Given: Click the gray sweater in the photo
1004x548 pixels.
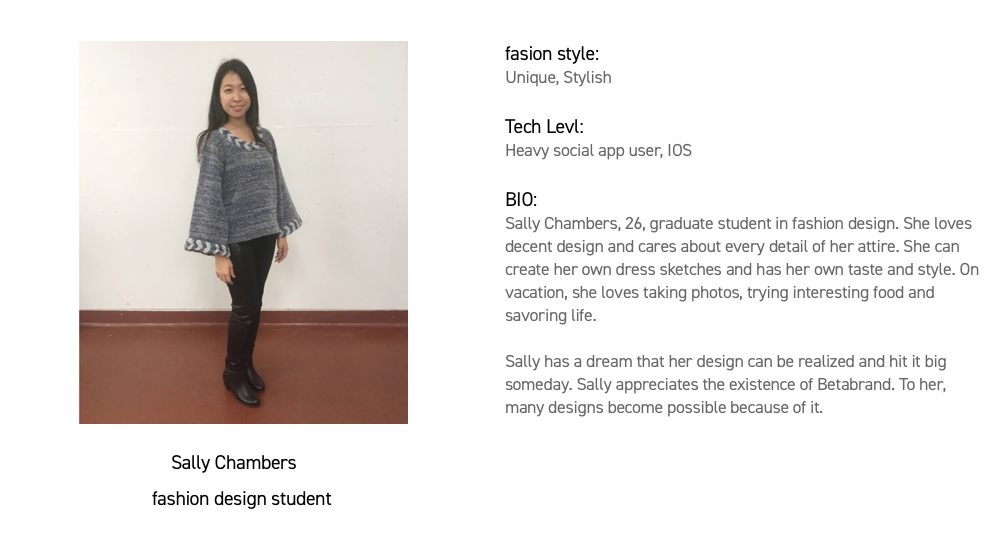Looking at the screenshot, I should pyautogui.click(x=243, y=192).
